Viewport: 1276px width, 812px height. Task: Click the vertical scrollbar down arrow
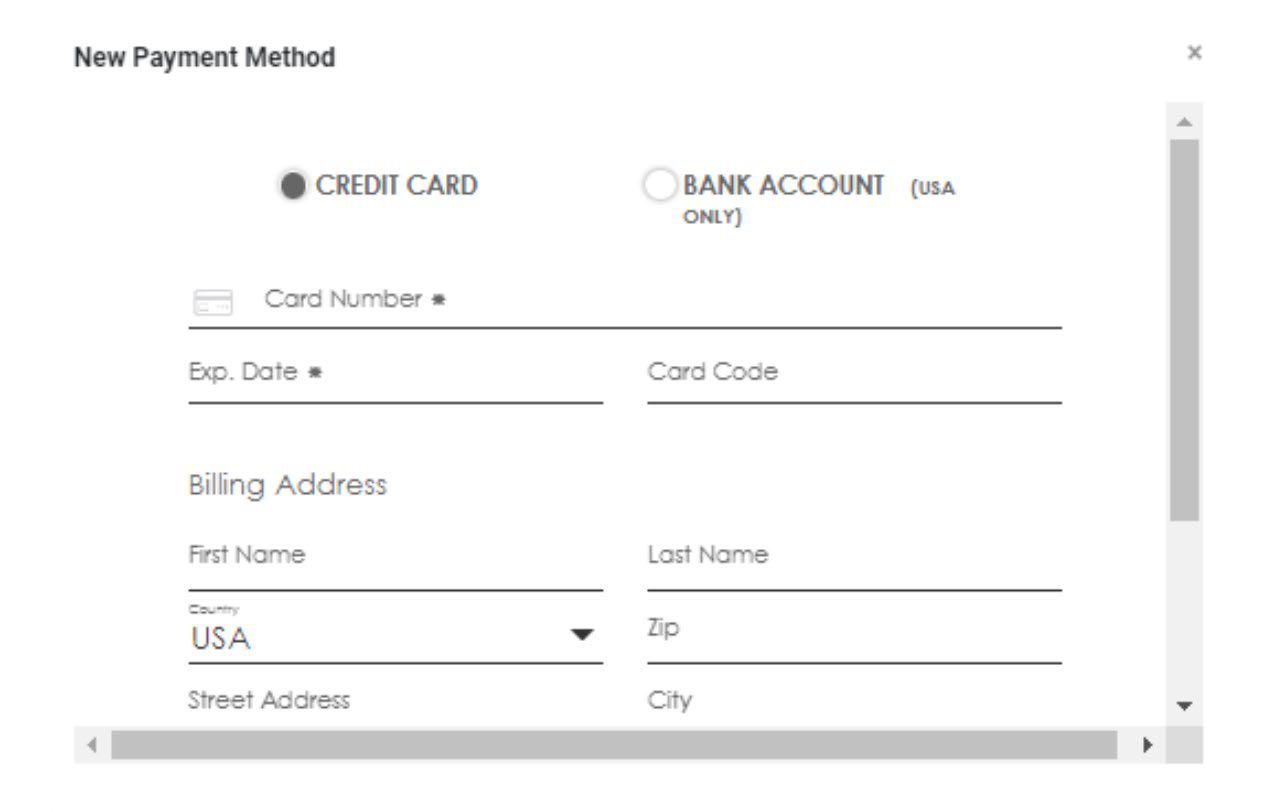point(1185,706)
